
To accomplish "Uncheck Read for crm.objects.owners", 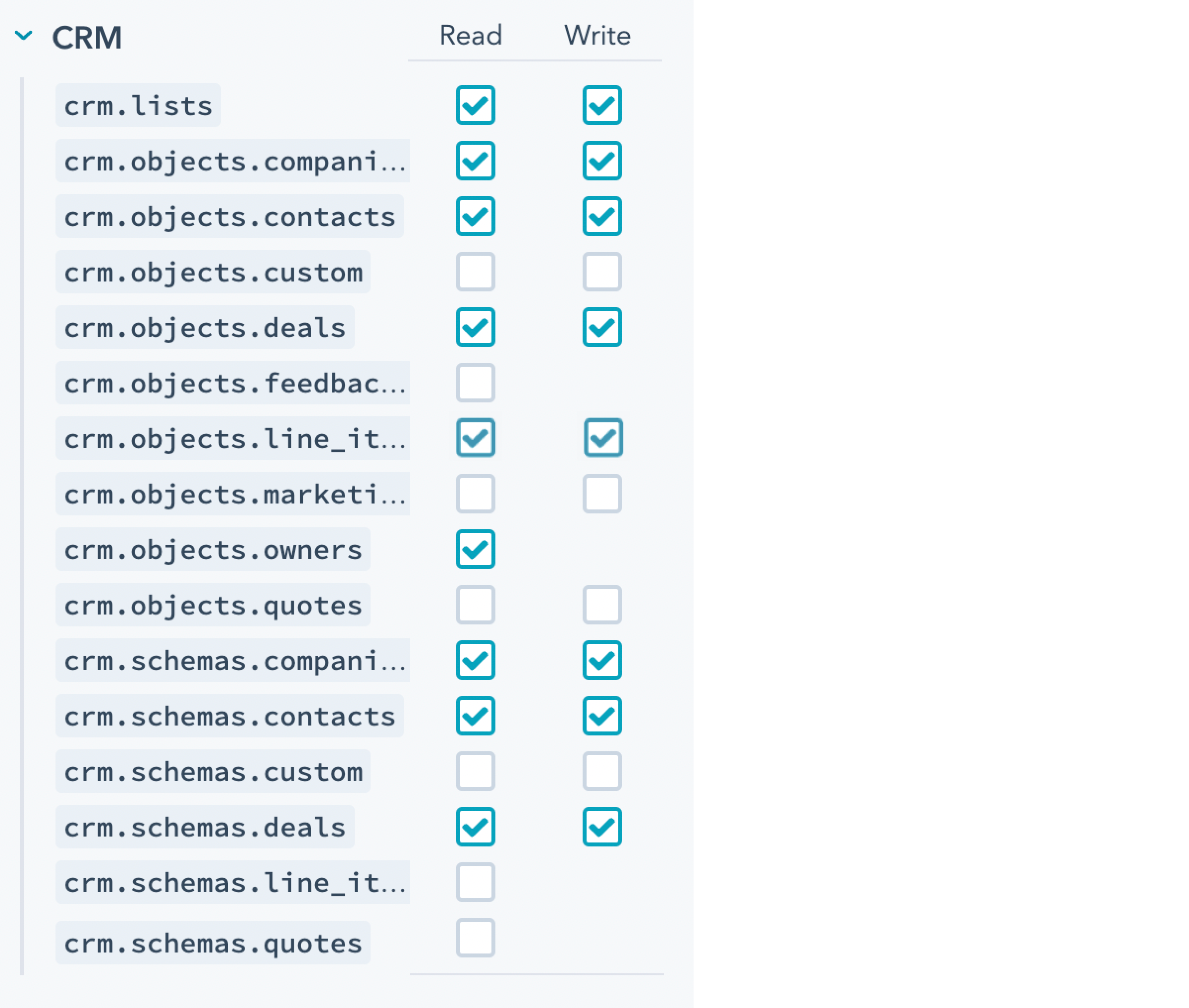I will coord(475,549).
